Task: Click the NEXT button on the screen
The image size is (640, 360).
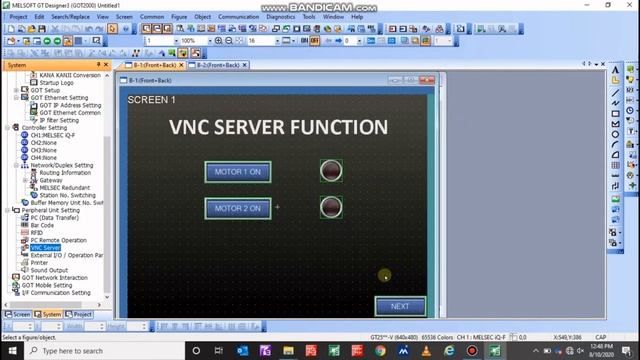Action: [400, 307]
